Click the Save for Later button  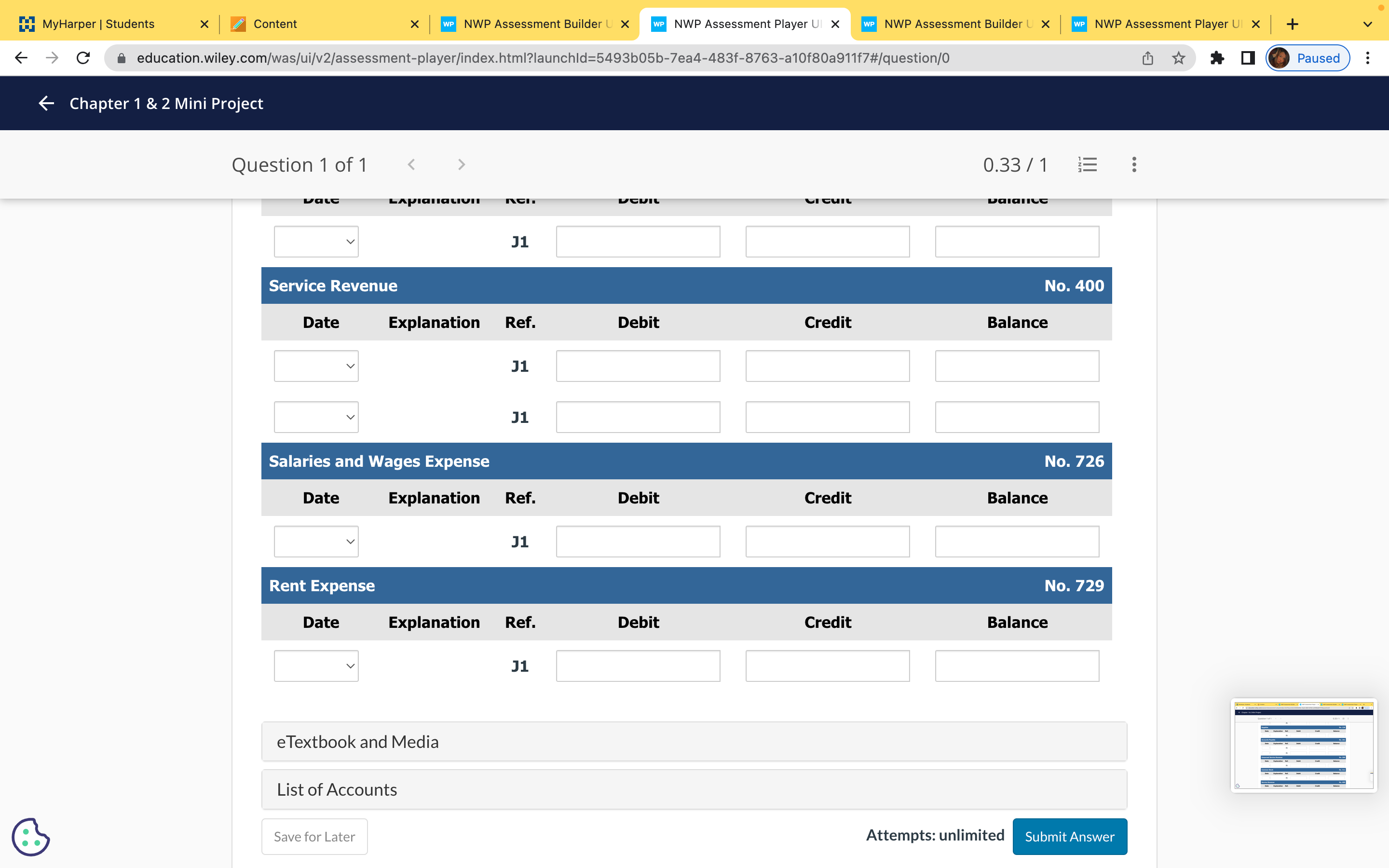[x=314, y=837]
